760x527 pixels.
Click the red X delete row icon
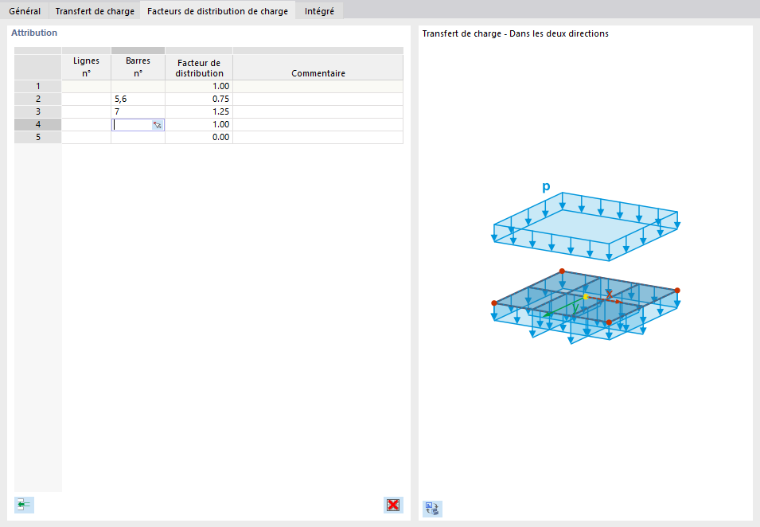tap(393, 505)
